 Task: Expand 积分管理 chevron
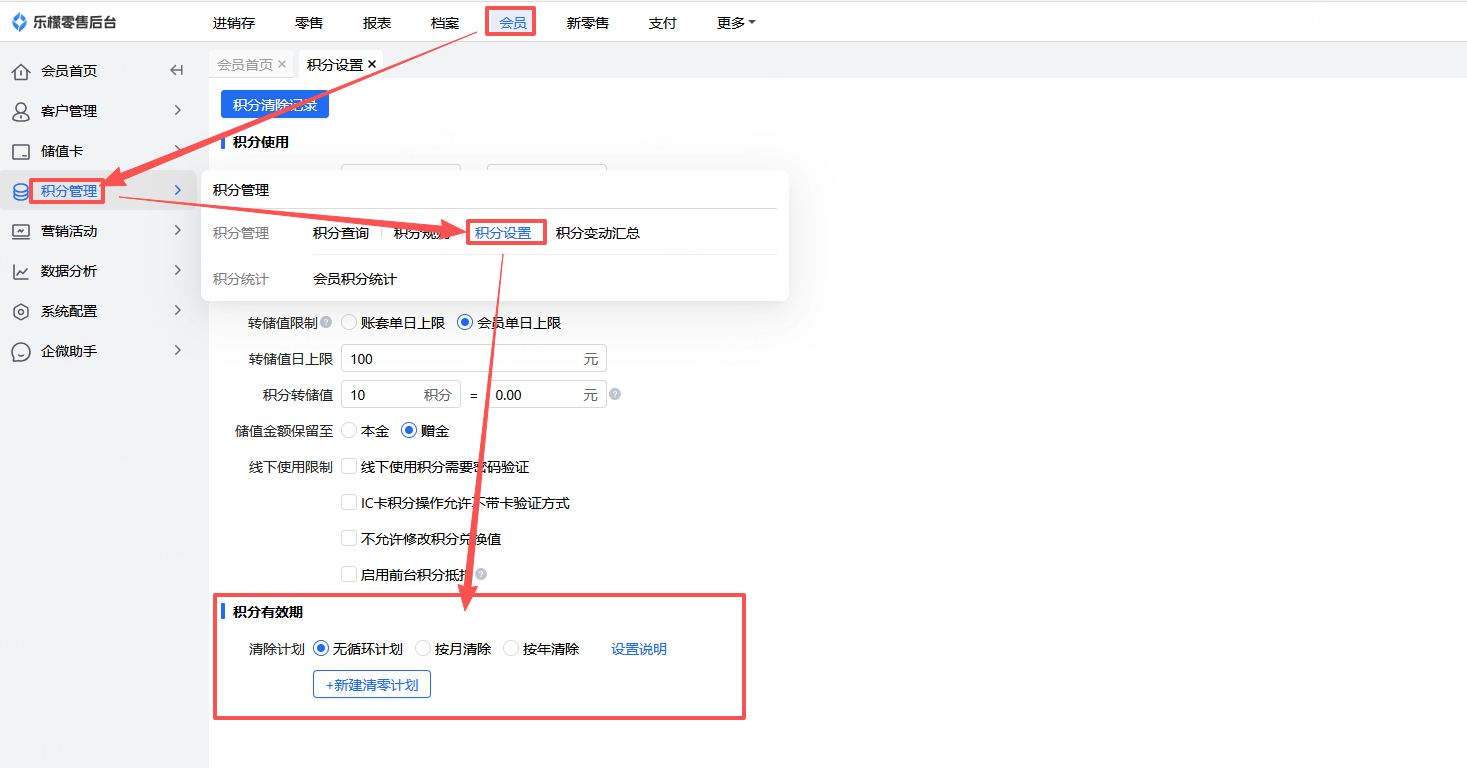(x=177, y=190)
